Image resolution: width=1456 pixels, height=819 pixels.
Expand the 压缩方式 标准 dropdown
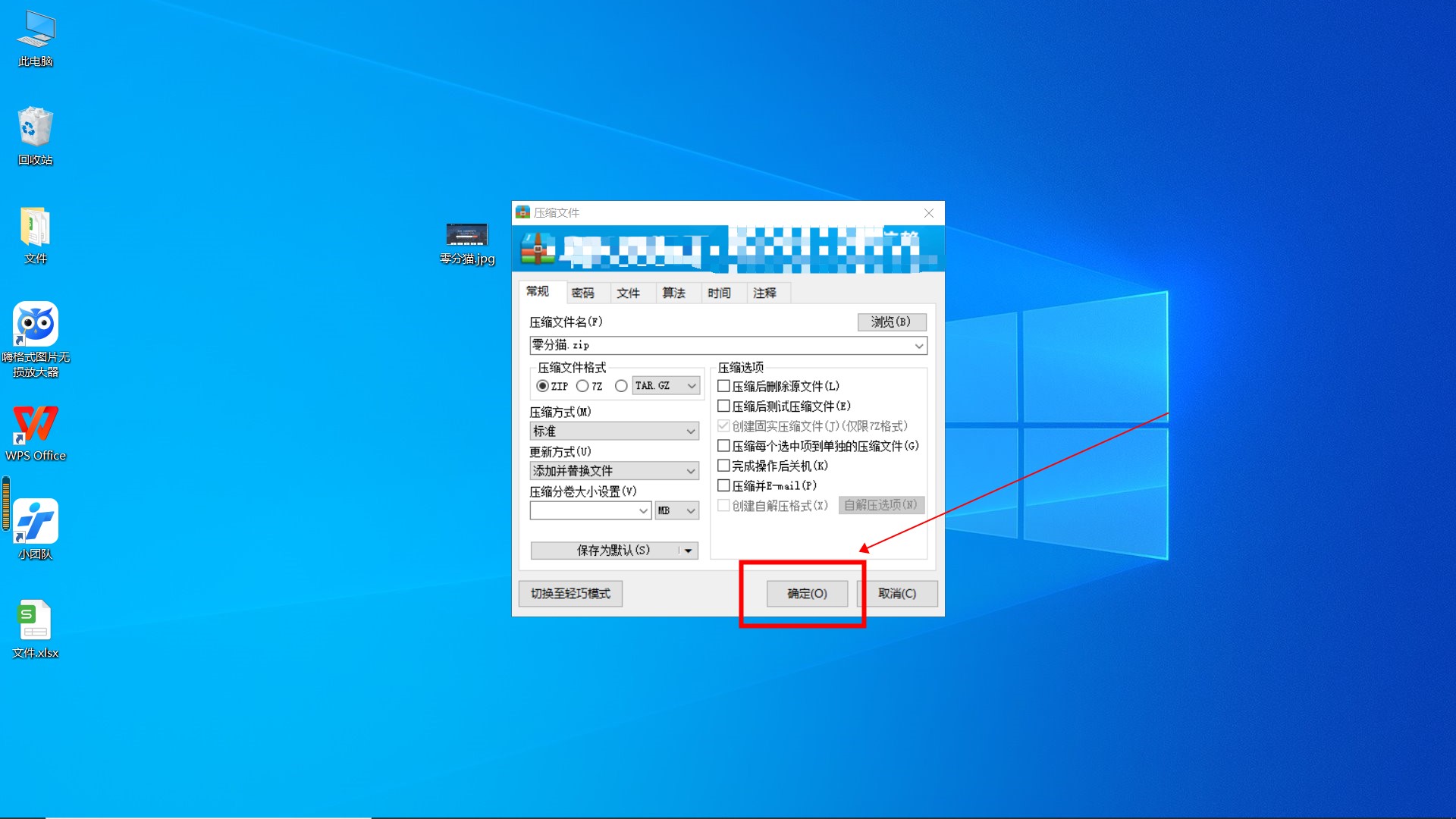click(x=614, y=431)
